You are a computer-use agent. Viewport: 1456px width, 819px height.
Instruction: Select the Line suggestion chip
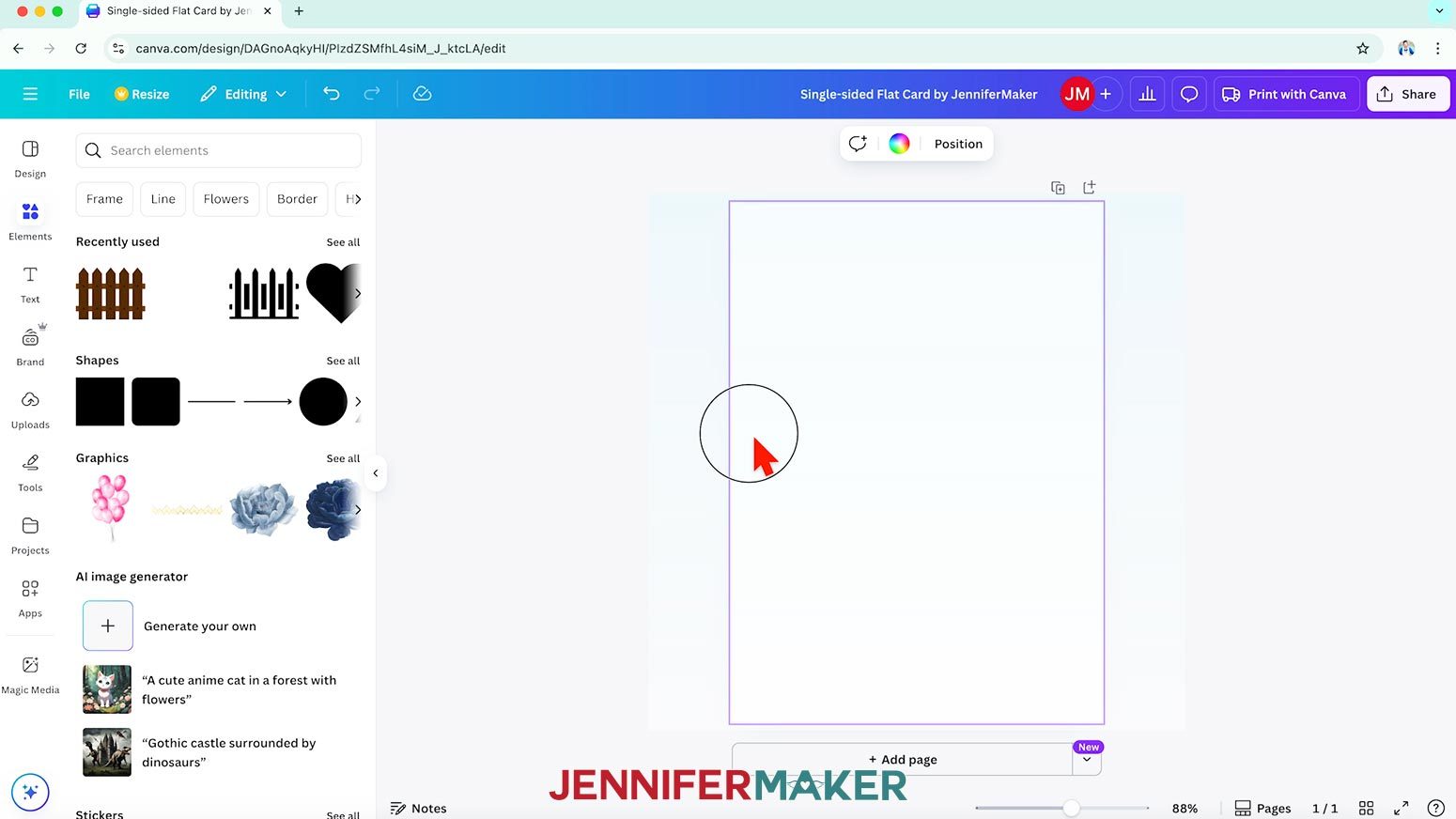point(163,199)
